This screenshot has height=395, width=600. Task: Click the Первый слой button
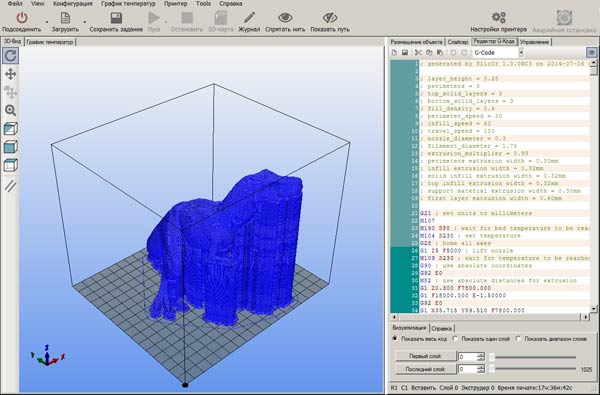[426, 356]
